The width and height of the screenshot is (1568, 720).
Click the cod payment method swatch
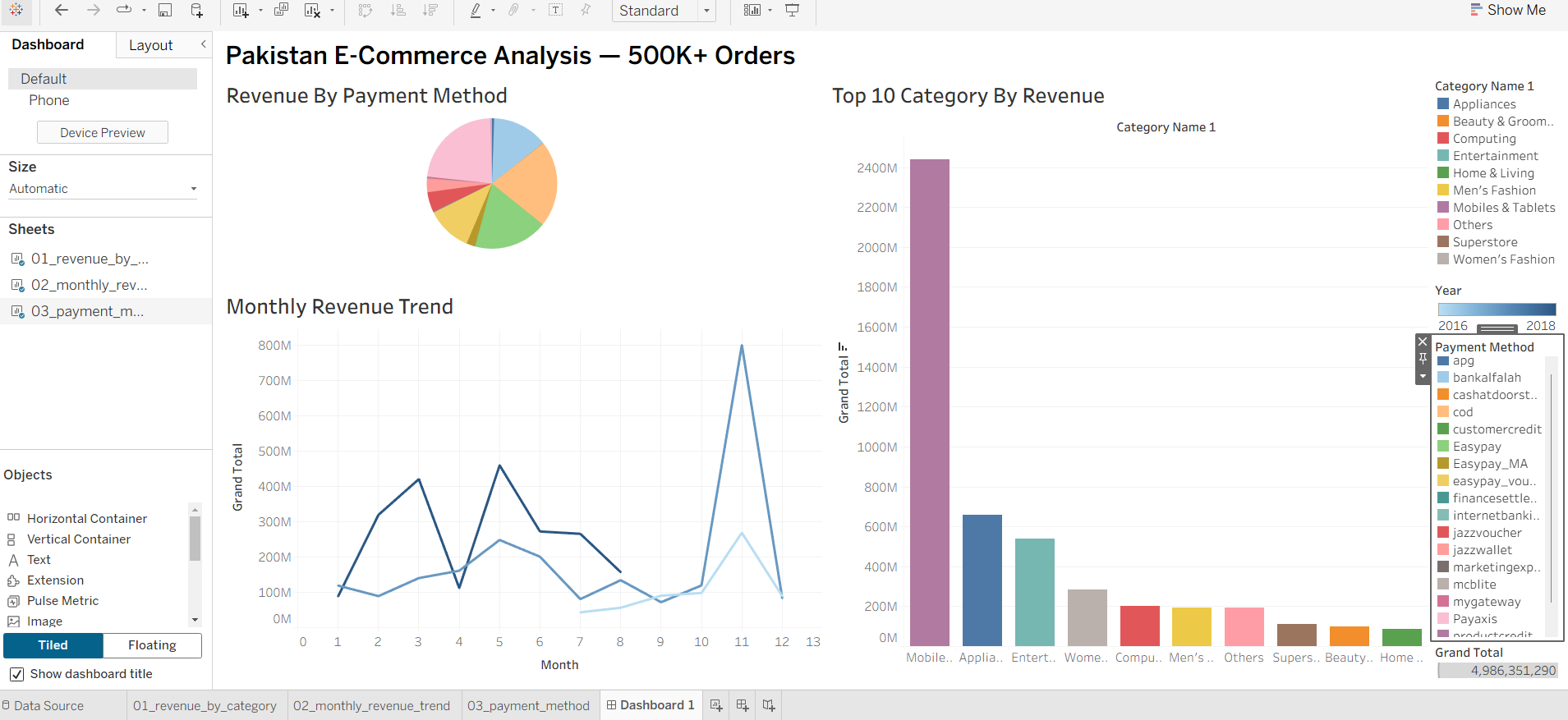coord(1443,412)
